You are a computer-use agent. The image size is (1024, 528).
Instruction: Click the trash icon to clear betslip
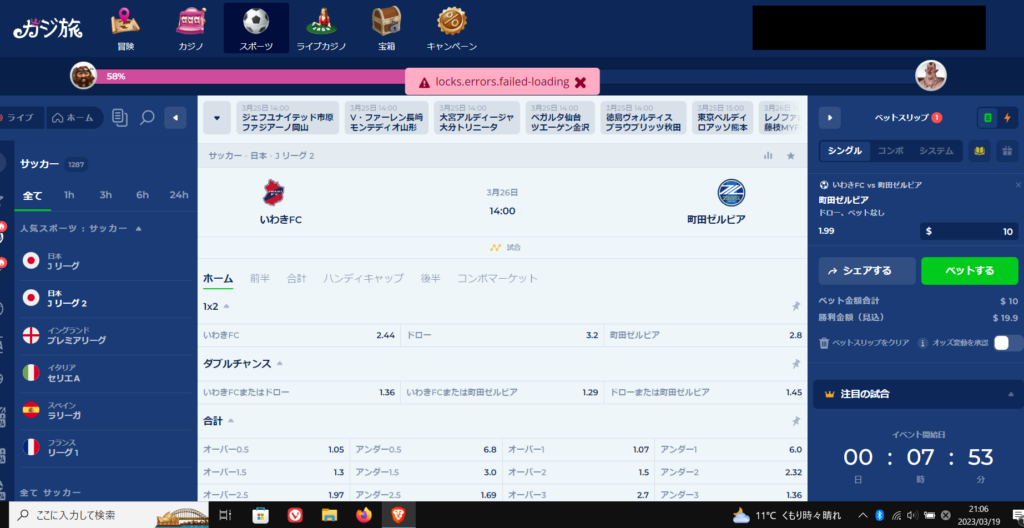[824, 342]
